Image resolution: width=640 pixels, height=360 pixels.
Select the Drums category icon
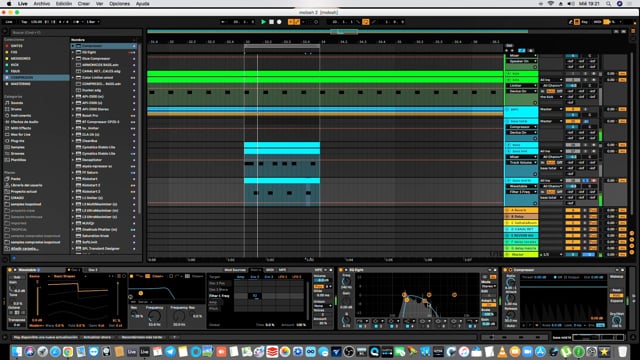pyautogui.click(x=7, y=109)
